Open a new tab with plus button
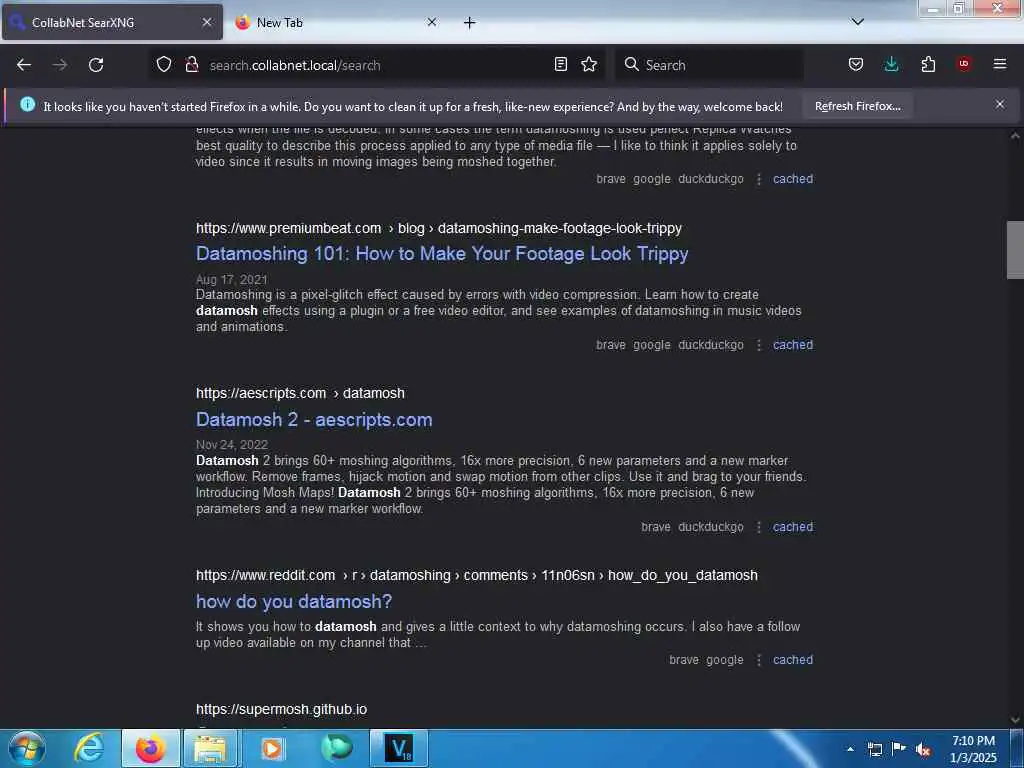The image size is (1024, 768). pos(470,23)
